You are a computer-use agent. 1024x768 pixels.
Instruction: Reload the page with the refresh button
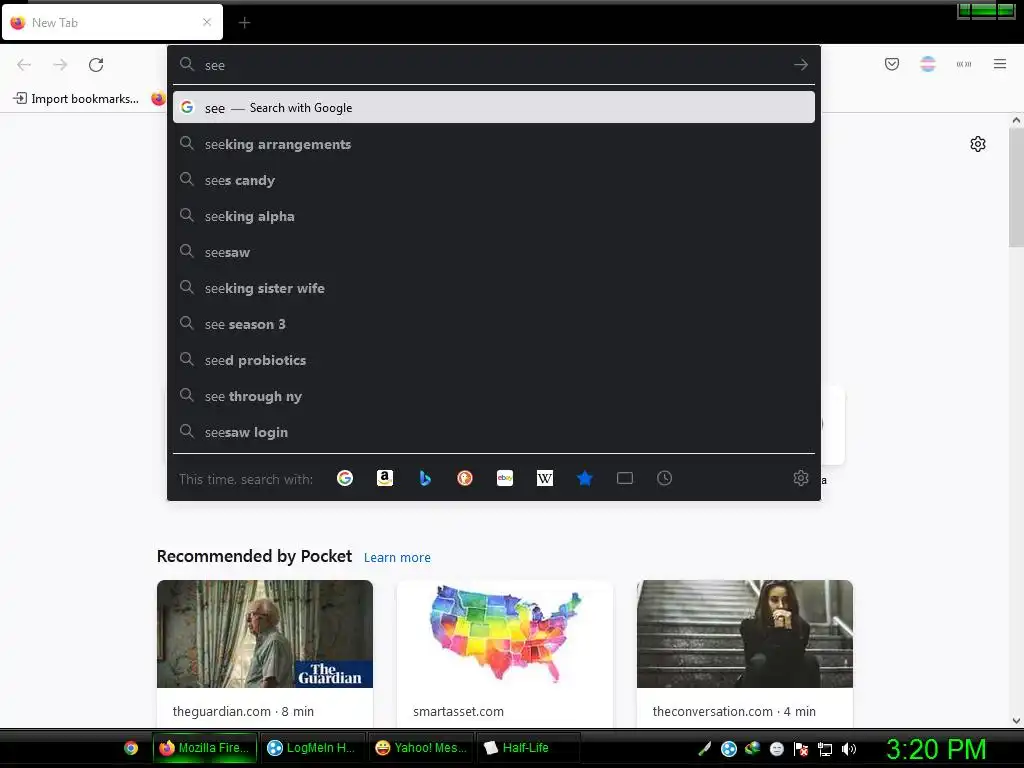click(x=96, y=65)
